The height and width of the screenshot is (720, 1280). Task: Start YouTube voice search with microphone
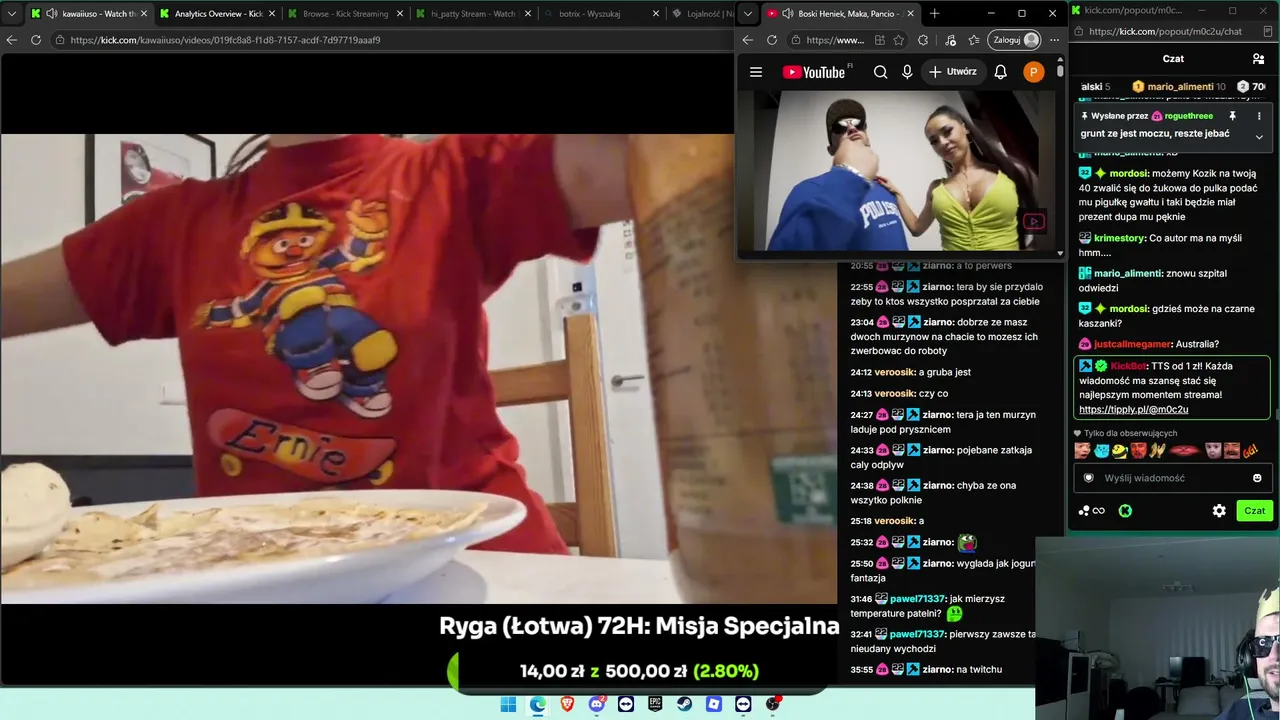pos(907,72)
